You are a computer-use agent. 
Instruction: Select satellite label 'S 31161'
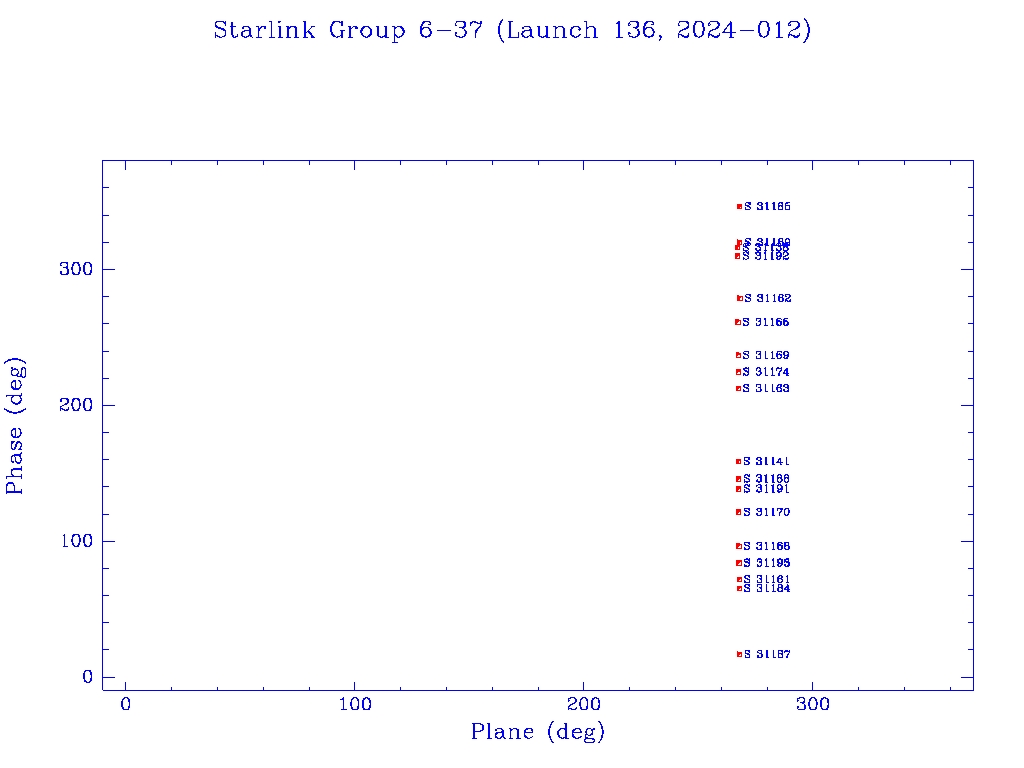(x=767, y=579)
